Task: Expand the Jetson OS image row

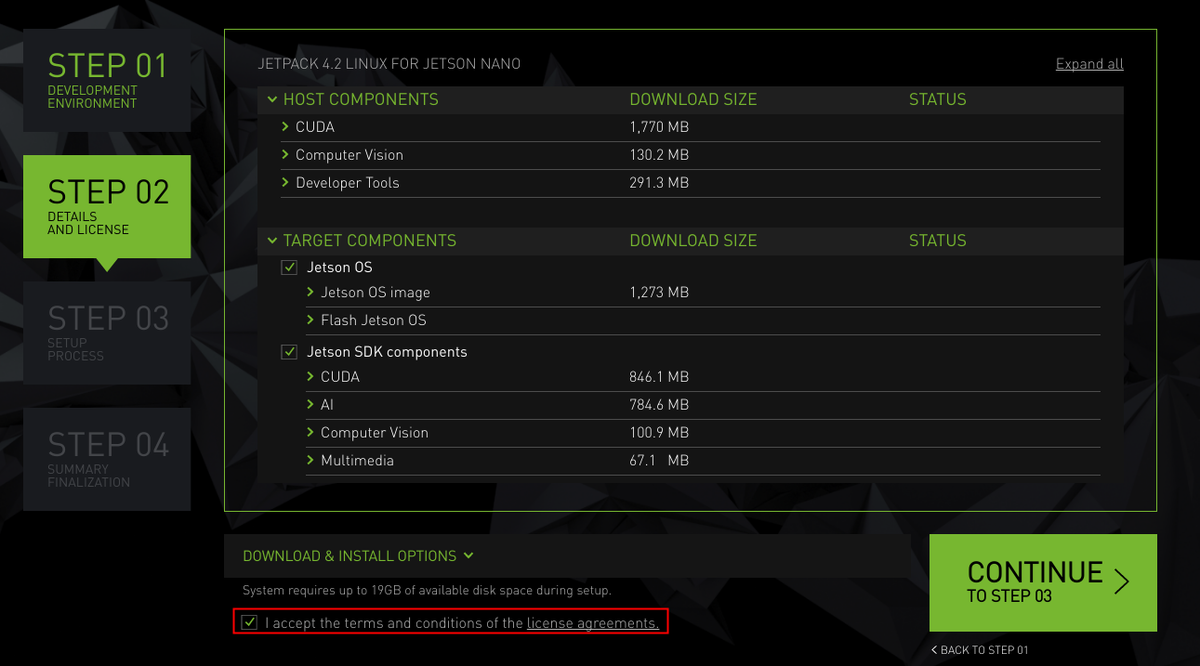Action: tap(311, 293)
